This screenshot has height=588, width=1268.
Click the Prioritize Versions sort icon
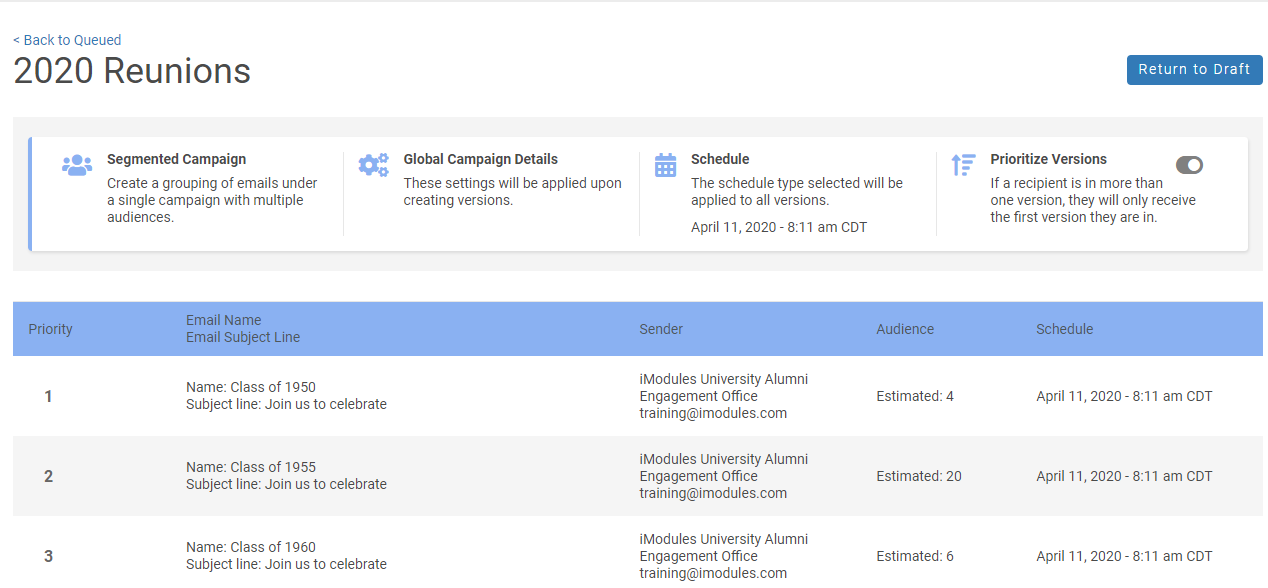(x=963, y=165)
